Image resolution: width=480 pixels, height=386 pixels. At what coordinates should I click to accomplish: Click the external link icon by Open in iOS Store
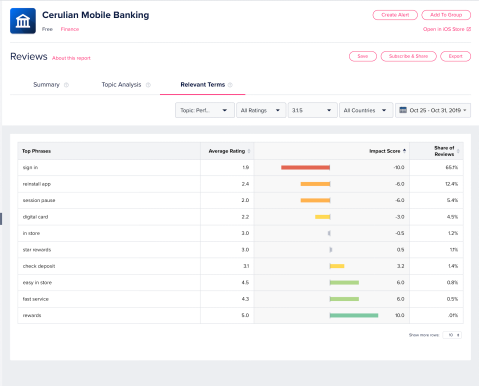[x=468, y=29]
